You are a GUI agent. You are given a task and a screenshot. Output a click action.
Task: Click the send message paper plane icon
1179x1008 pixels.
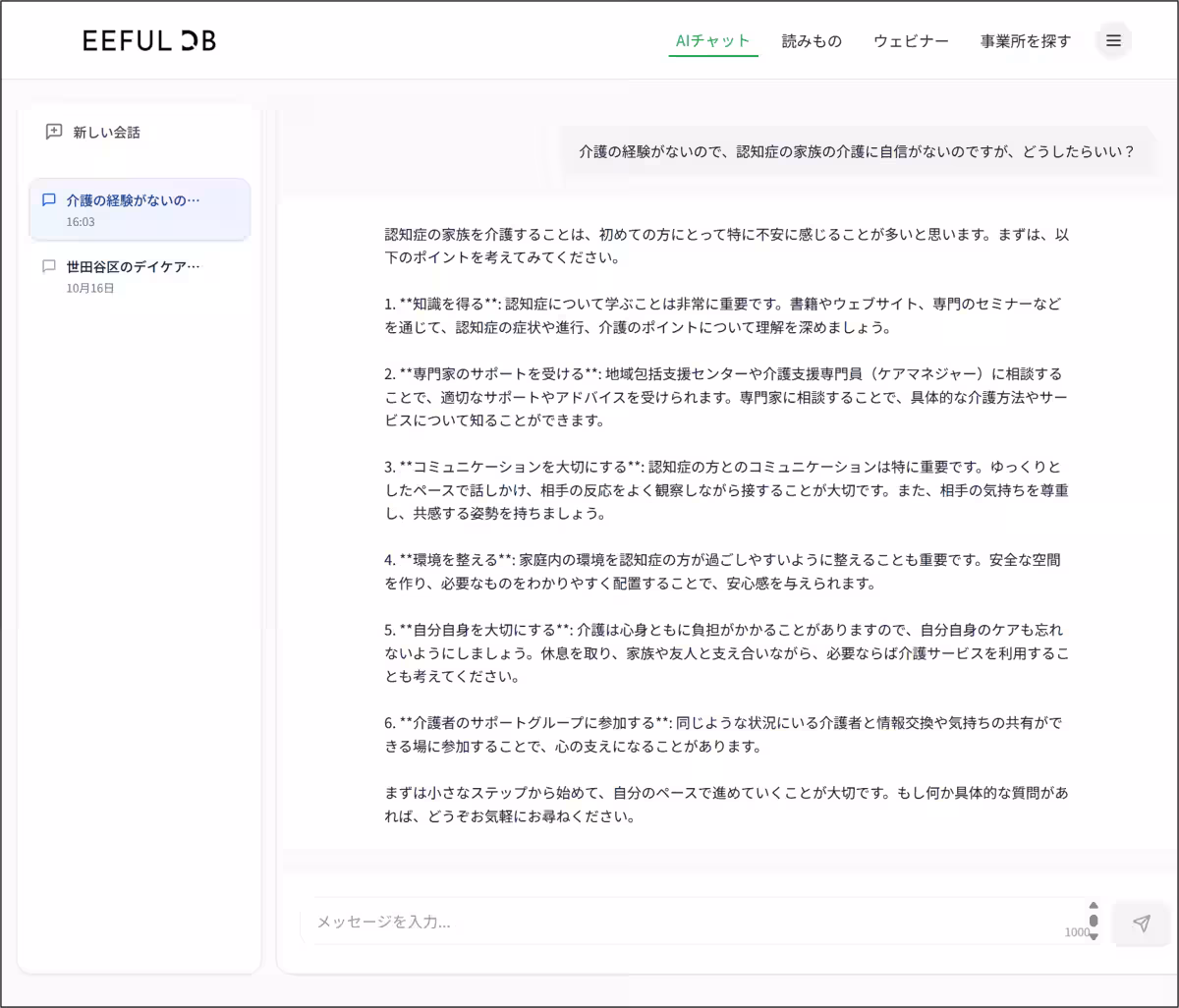[x=1141, y=923]
